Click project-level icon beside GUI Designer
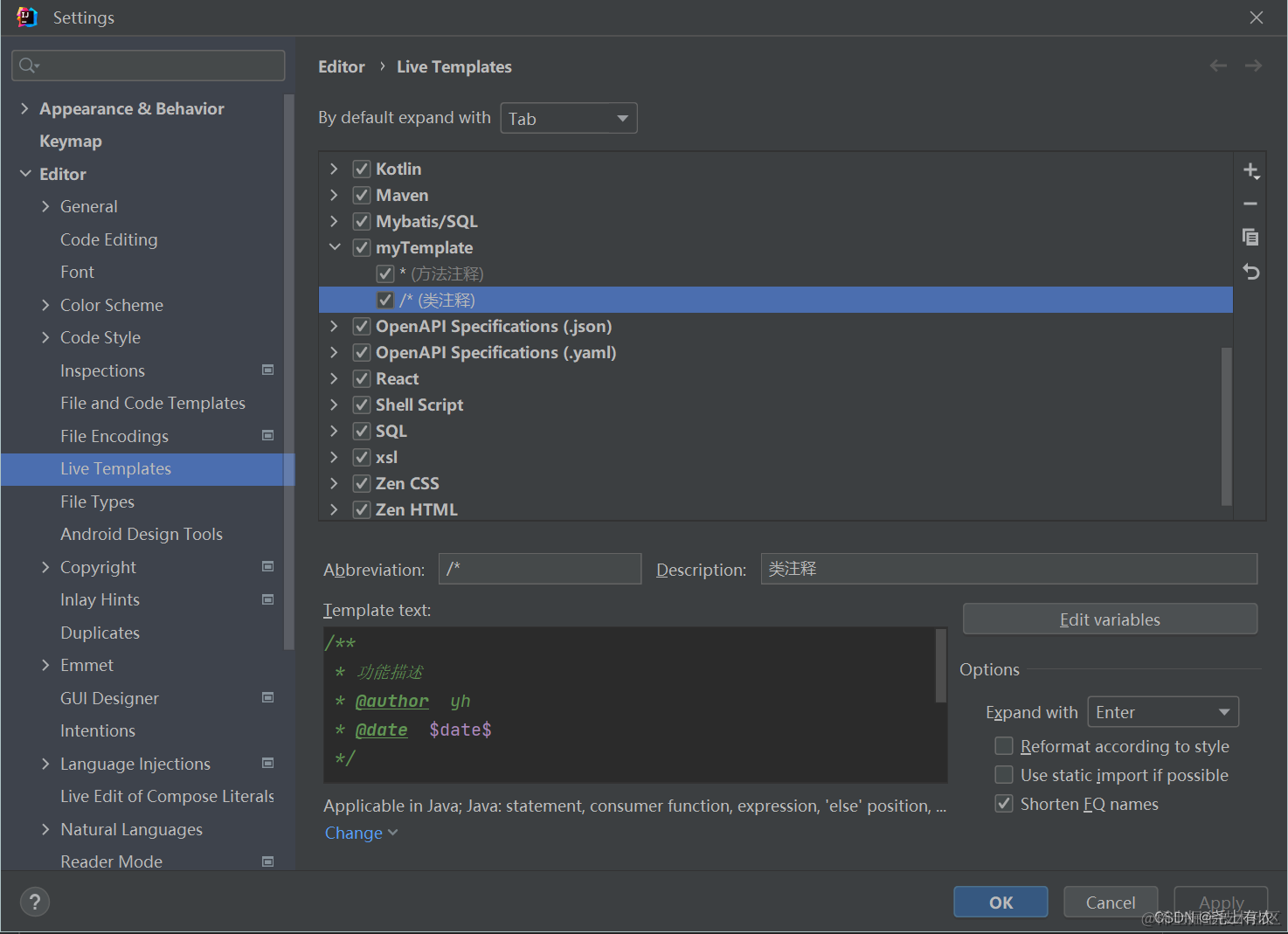This screenshot has height=934, width=1288. 268,697
